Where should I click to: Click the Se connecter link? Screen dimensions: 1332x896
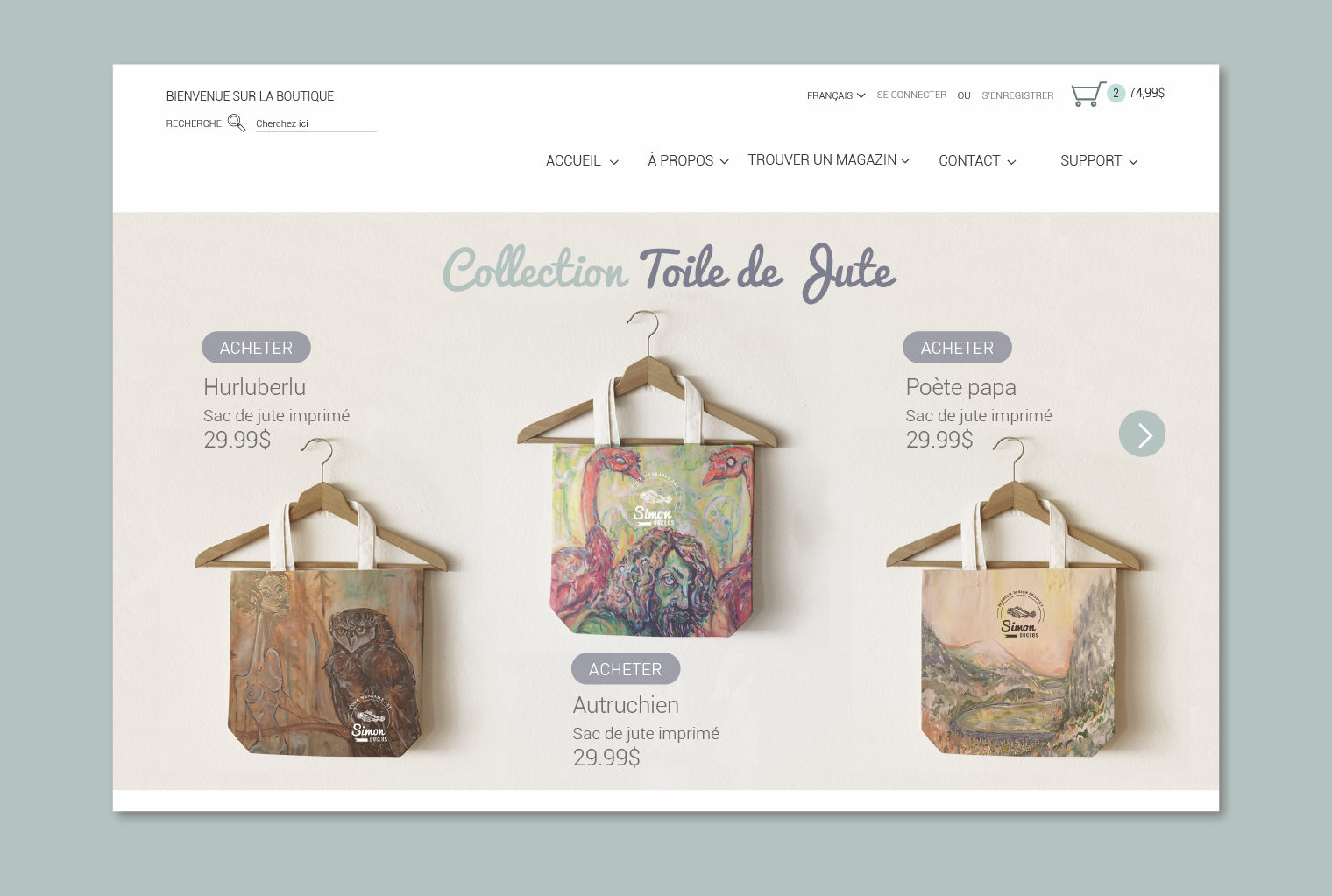click(x=911, y=95)
